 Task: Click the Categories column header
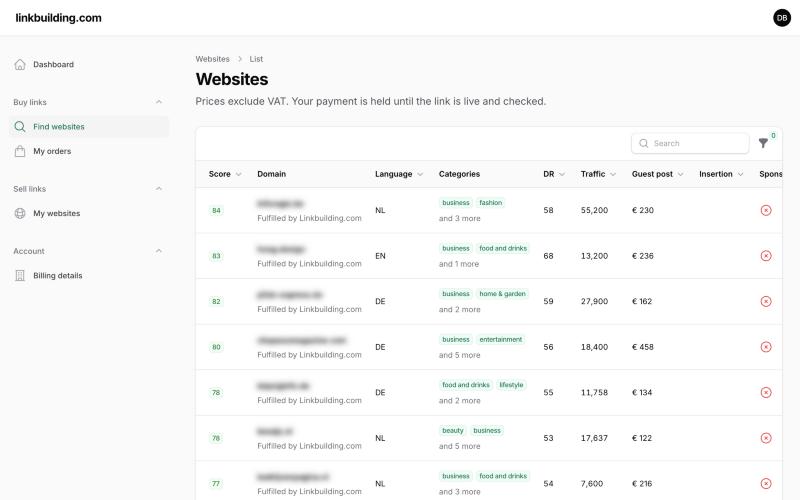point(459,174)
